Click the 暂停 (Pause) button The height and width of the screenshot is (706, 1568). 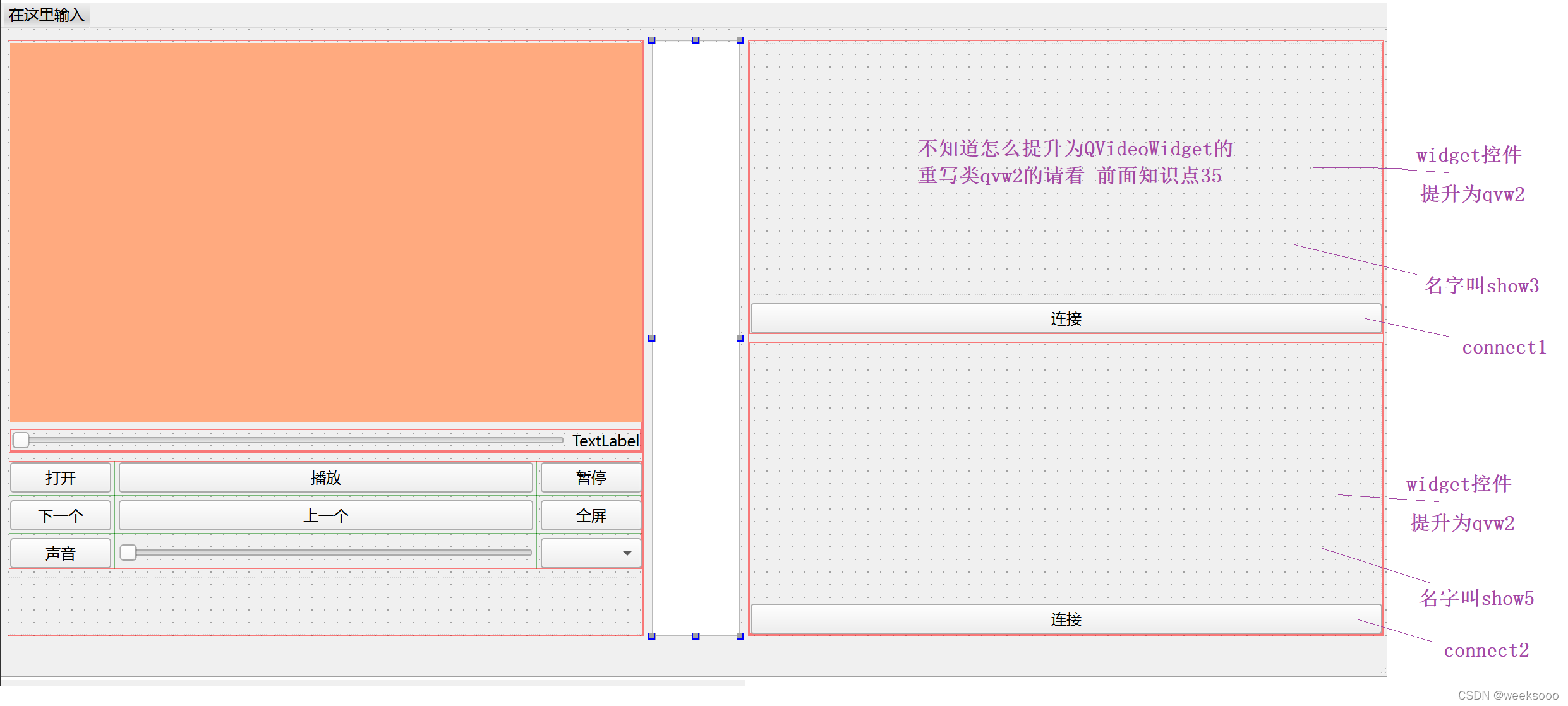591,478
